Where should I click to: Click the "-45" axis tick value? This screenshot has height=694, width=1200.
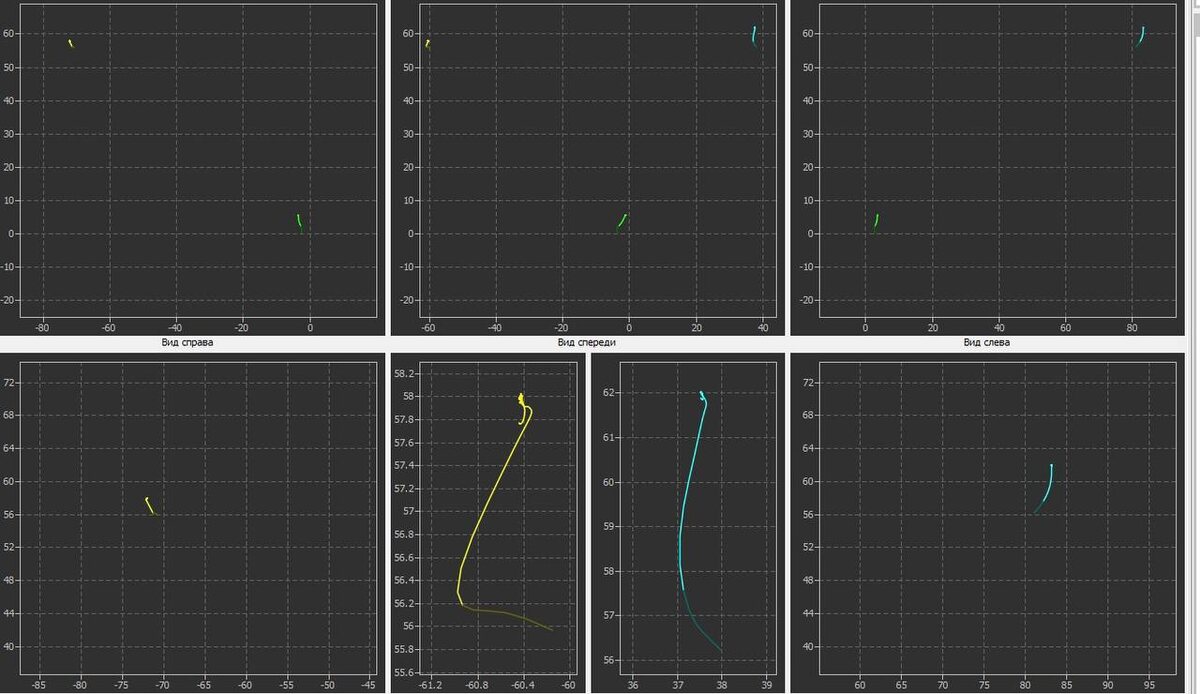[x=369, y=685]
